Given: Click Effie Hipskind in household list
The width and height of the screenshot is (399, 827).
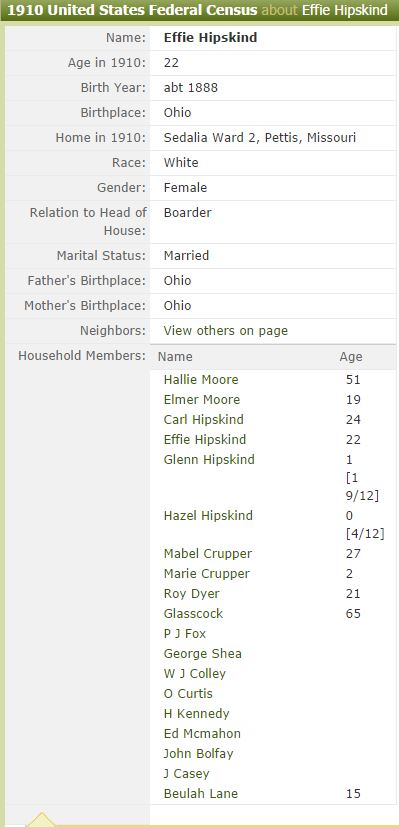Looking at the screenshot, I should click(x=205, y=440).
